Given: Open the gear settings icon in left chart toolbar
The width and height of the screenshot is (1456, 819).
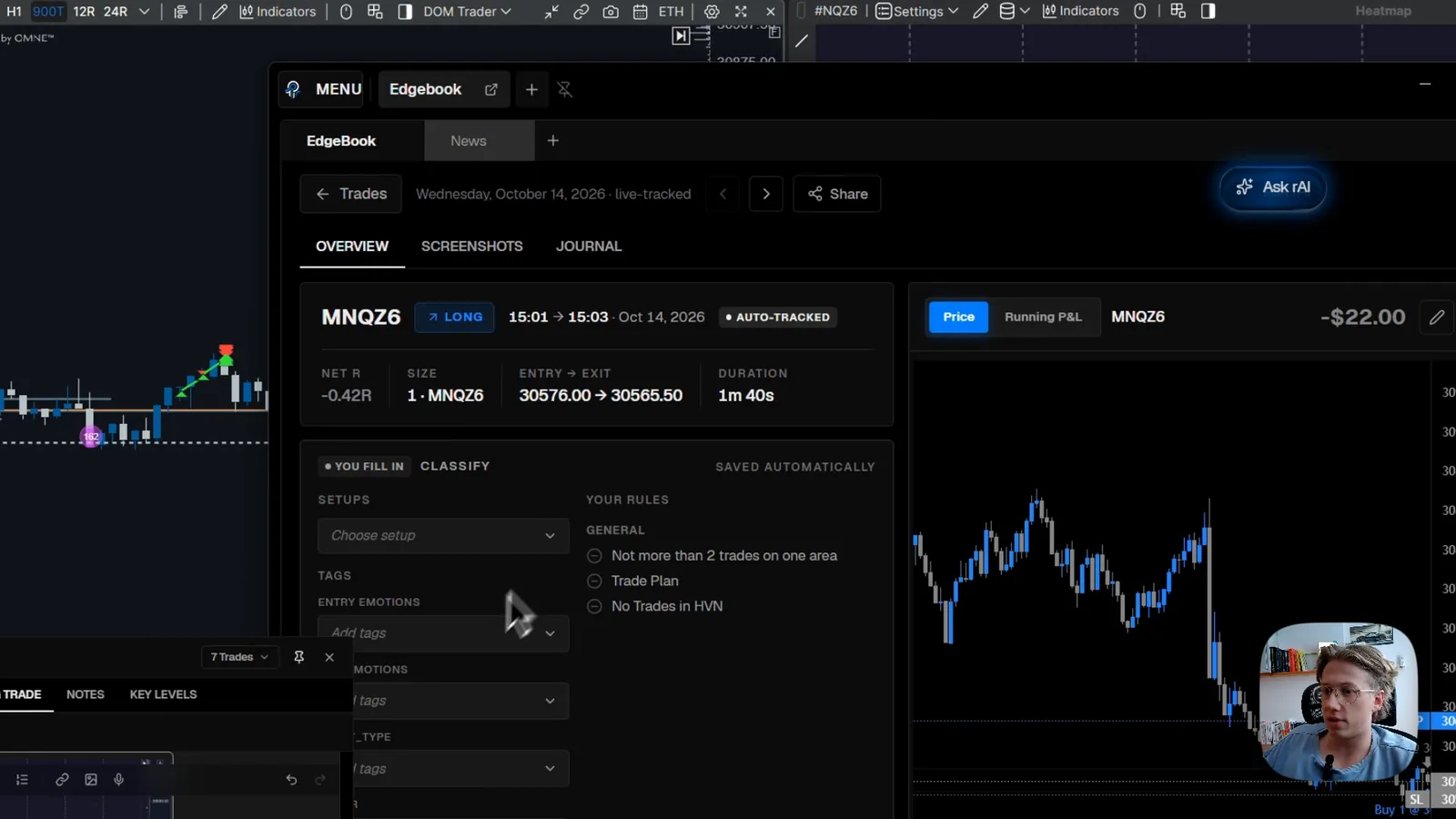Looking at the screenshot, I should tap(712, 12).
